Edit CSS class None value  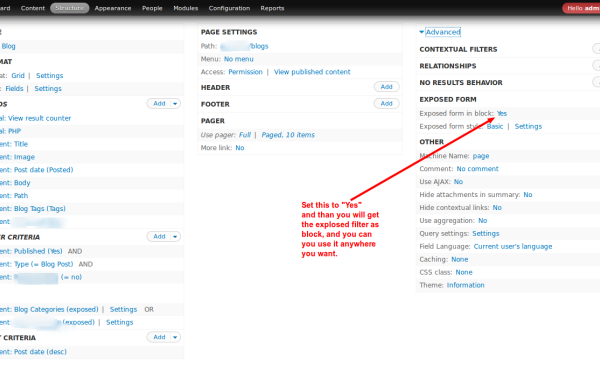464,272
